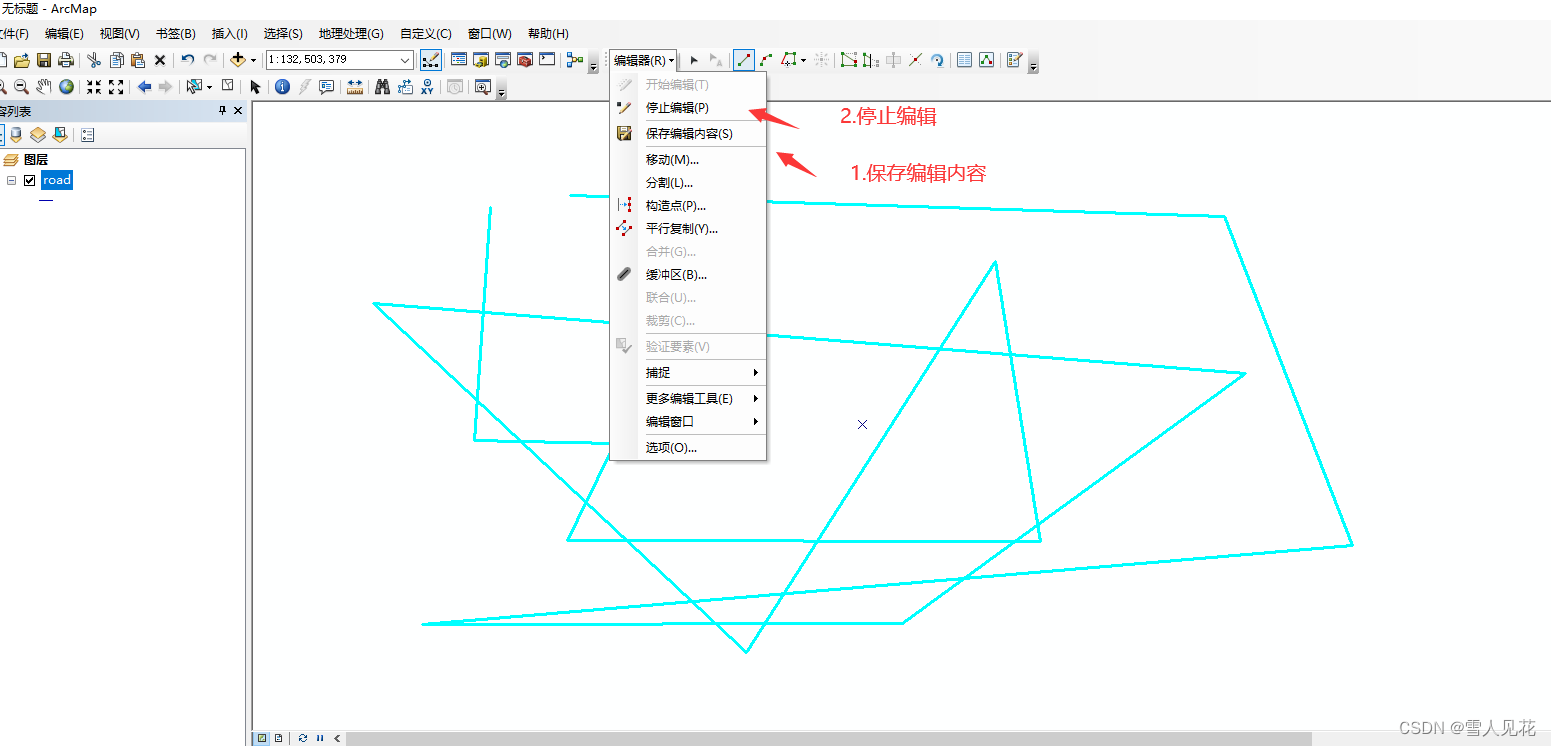Click the road layer blue line symbol
This screenshot has width=1551, height=746.
tap(46, 200)
